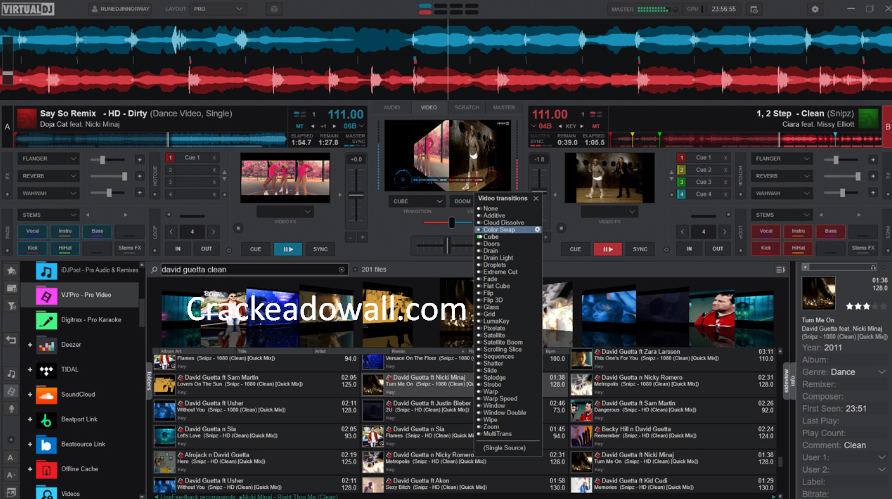Click the Stems FX button on deck A
This screenshot has height=499, width=892.
point(130,248)
